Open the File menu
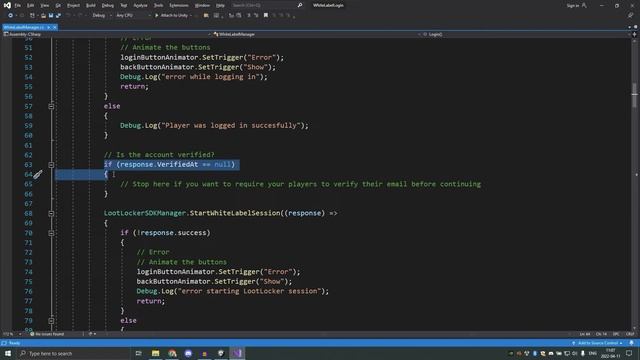This screenshot has width=640, height=360. (18, 5)
